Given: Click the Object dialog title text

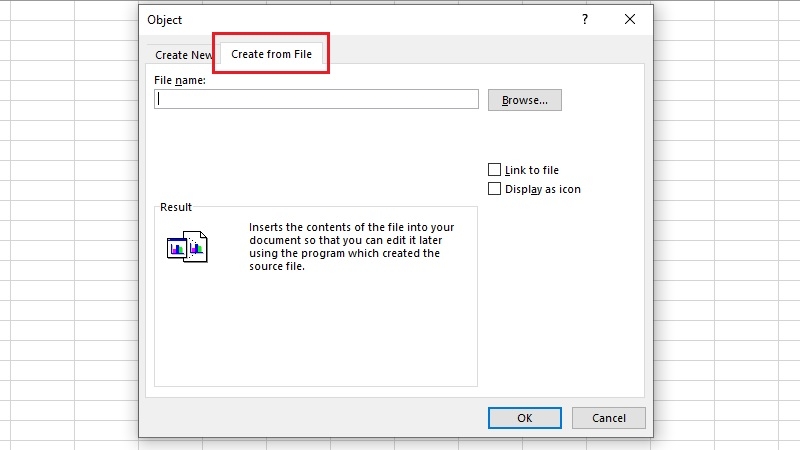Looking at the screenshot, I should click(164, 20).
